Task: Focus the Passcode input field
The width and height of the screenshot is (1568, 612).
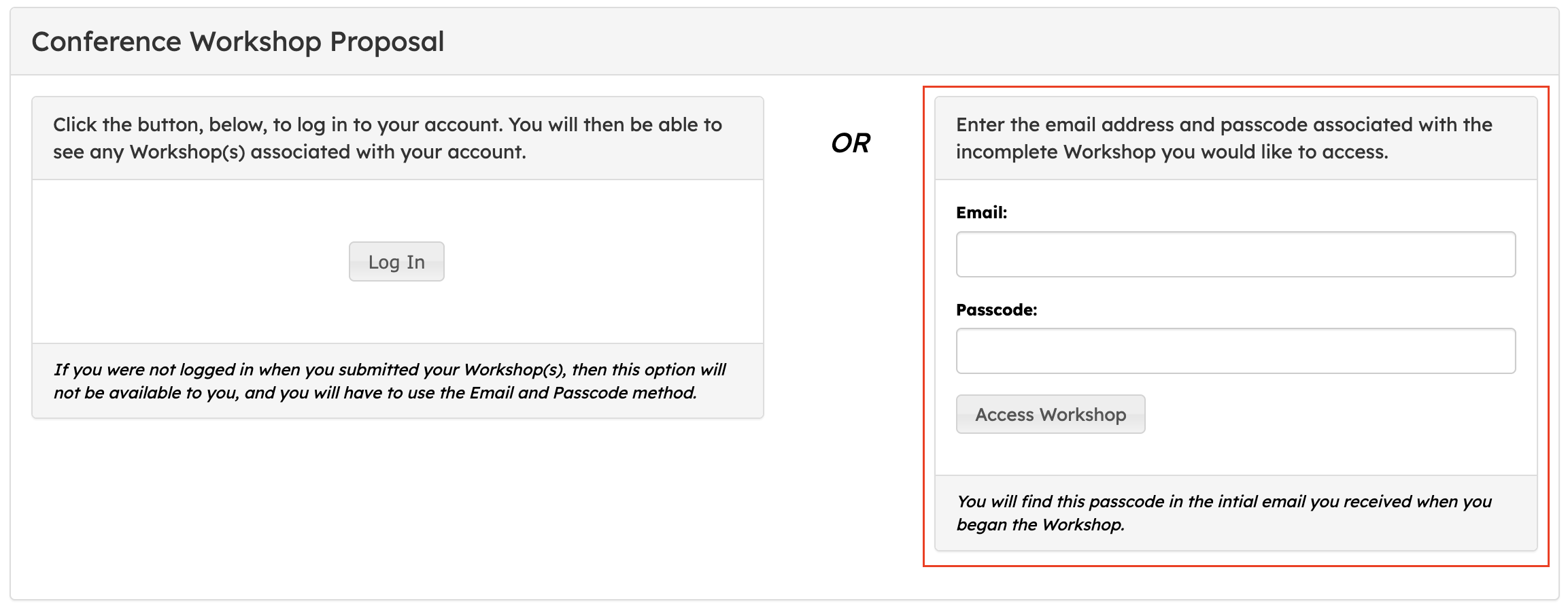Action: [x=1235, y=351]
